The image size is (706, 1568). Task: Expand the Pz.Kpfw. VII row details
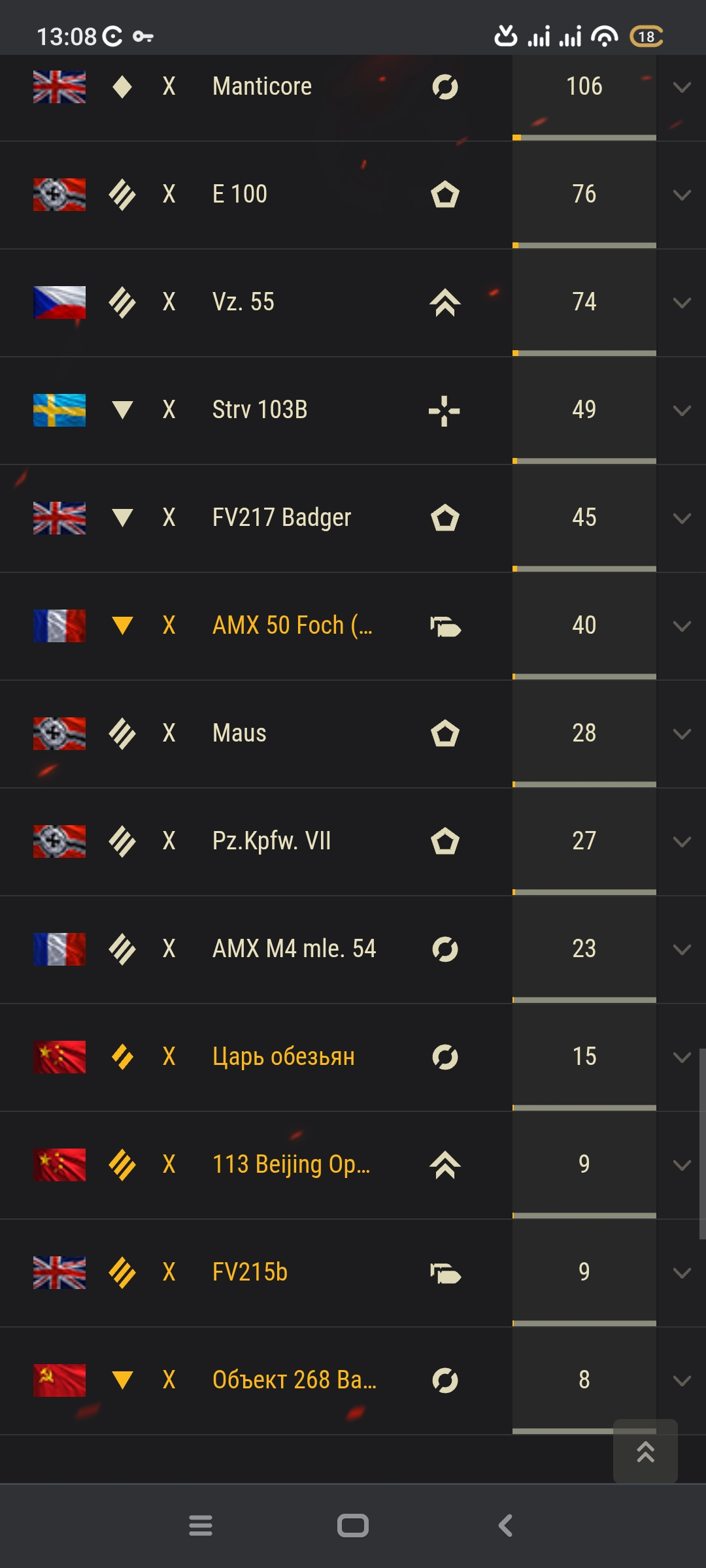point(682,842)
